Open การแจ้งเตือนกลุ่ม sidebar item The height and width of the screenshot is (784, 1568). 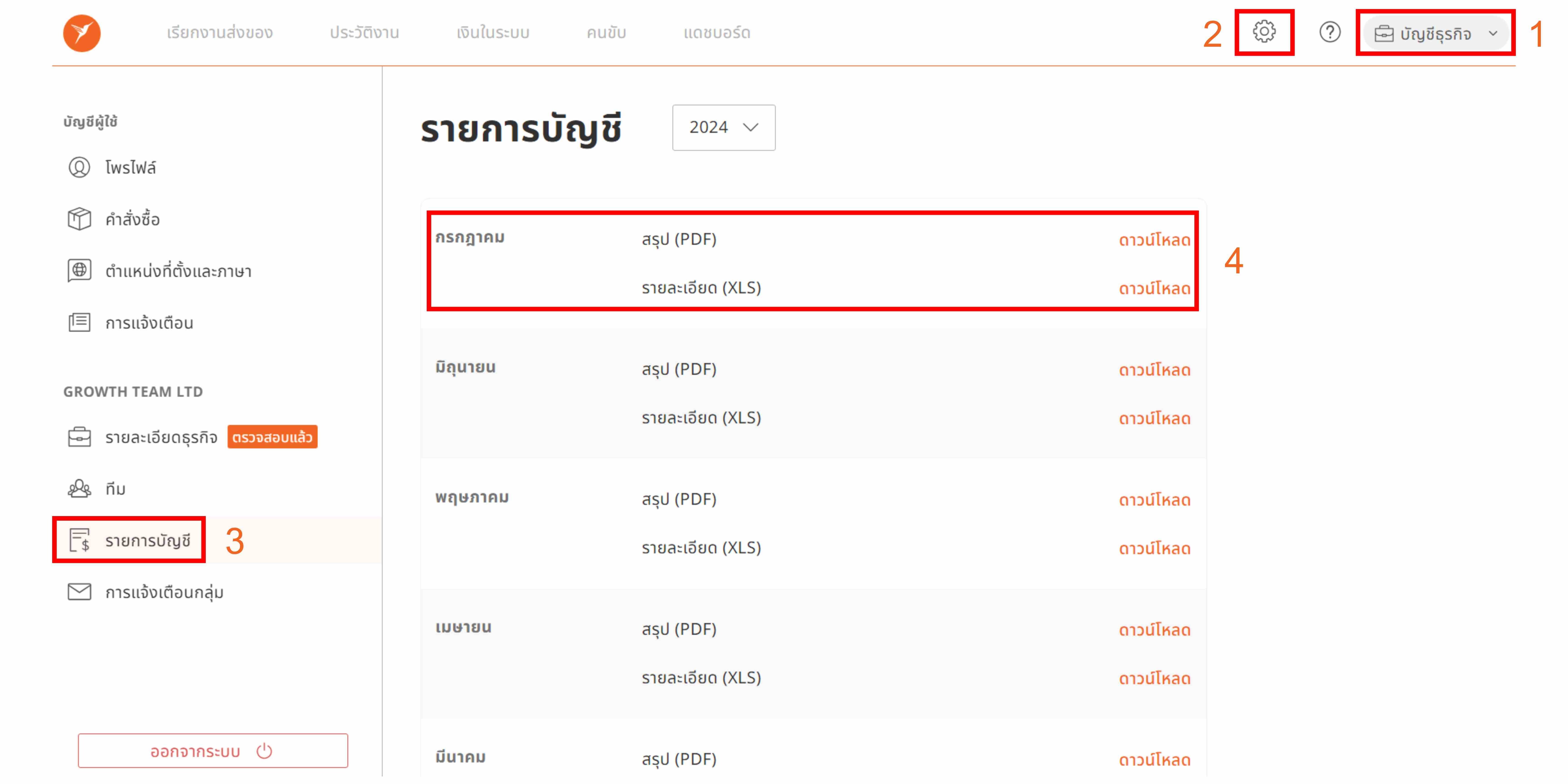click(164, 592)
